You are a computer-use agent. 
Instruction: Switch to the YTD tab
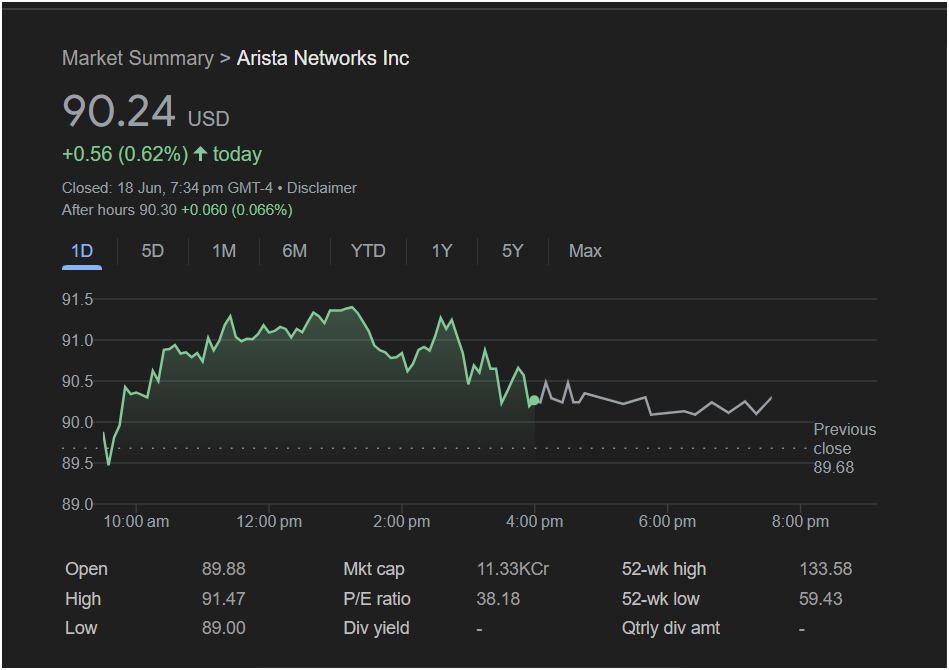coord(368,251)
